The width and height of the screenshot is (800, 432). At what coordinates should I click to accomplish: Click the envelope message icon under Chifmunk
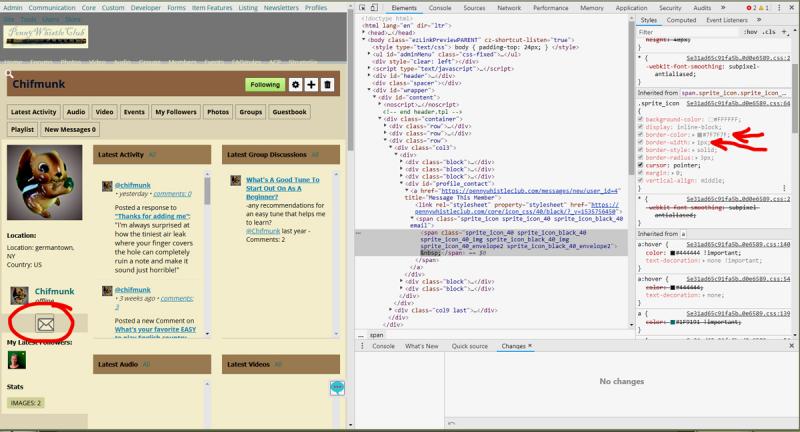click(x=45, y=323)
